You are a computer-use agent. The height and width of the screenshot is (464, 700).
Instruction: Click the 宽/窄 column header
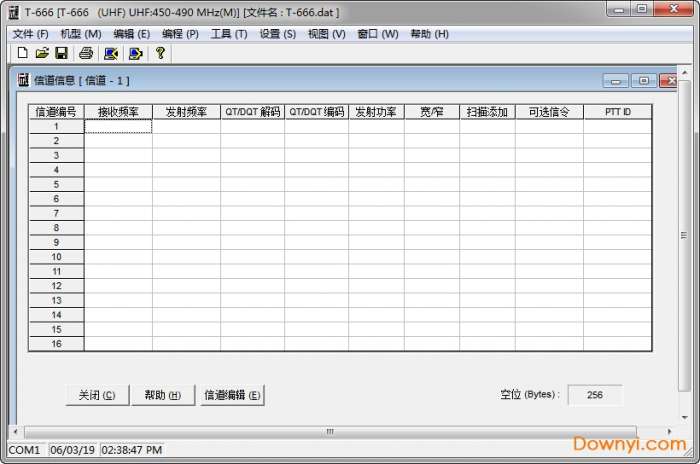coord(432,112)
